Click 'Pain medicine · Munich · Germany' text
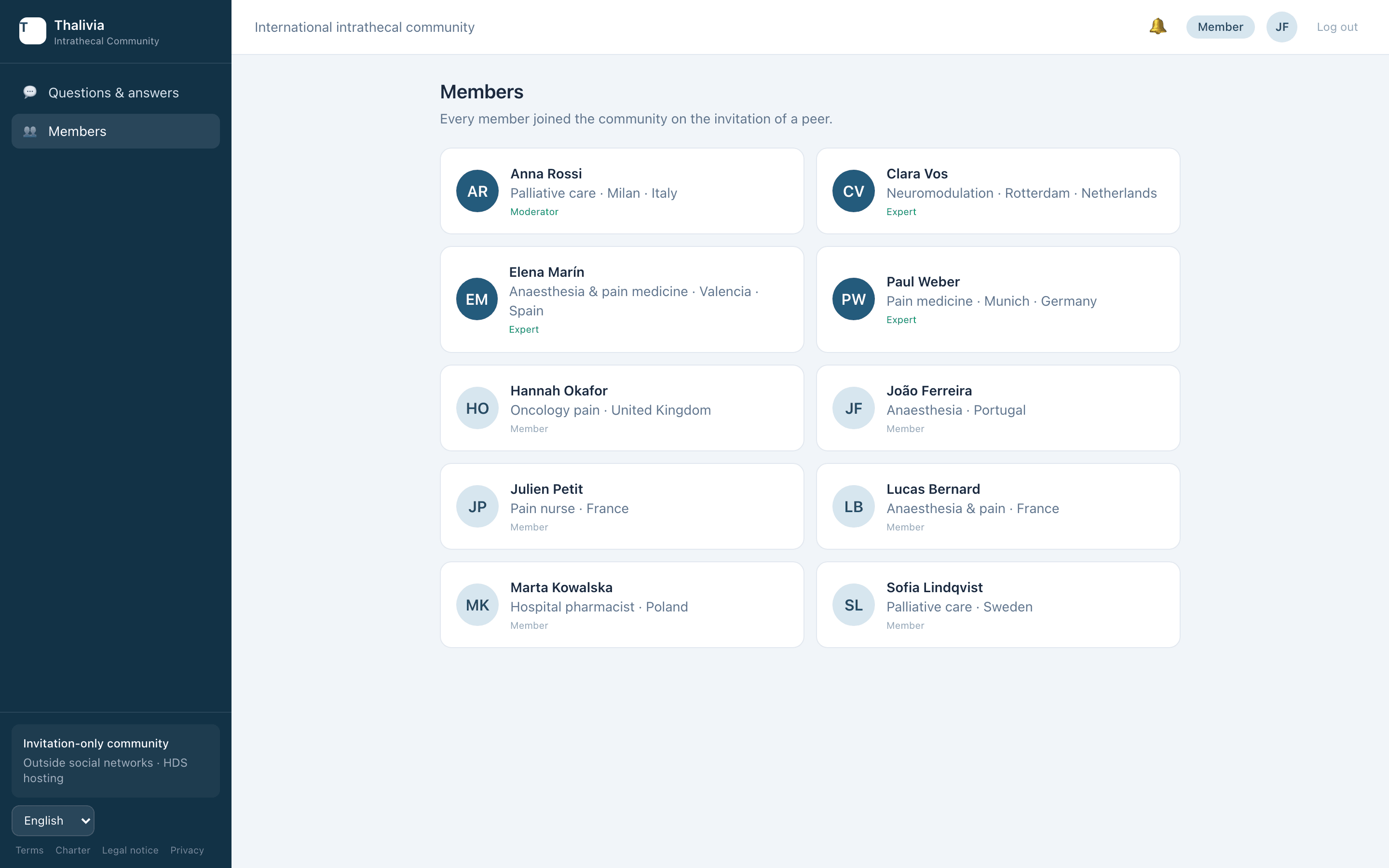Screen dimensions: 1389x868 click(991, 301)
